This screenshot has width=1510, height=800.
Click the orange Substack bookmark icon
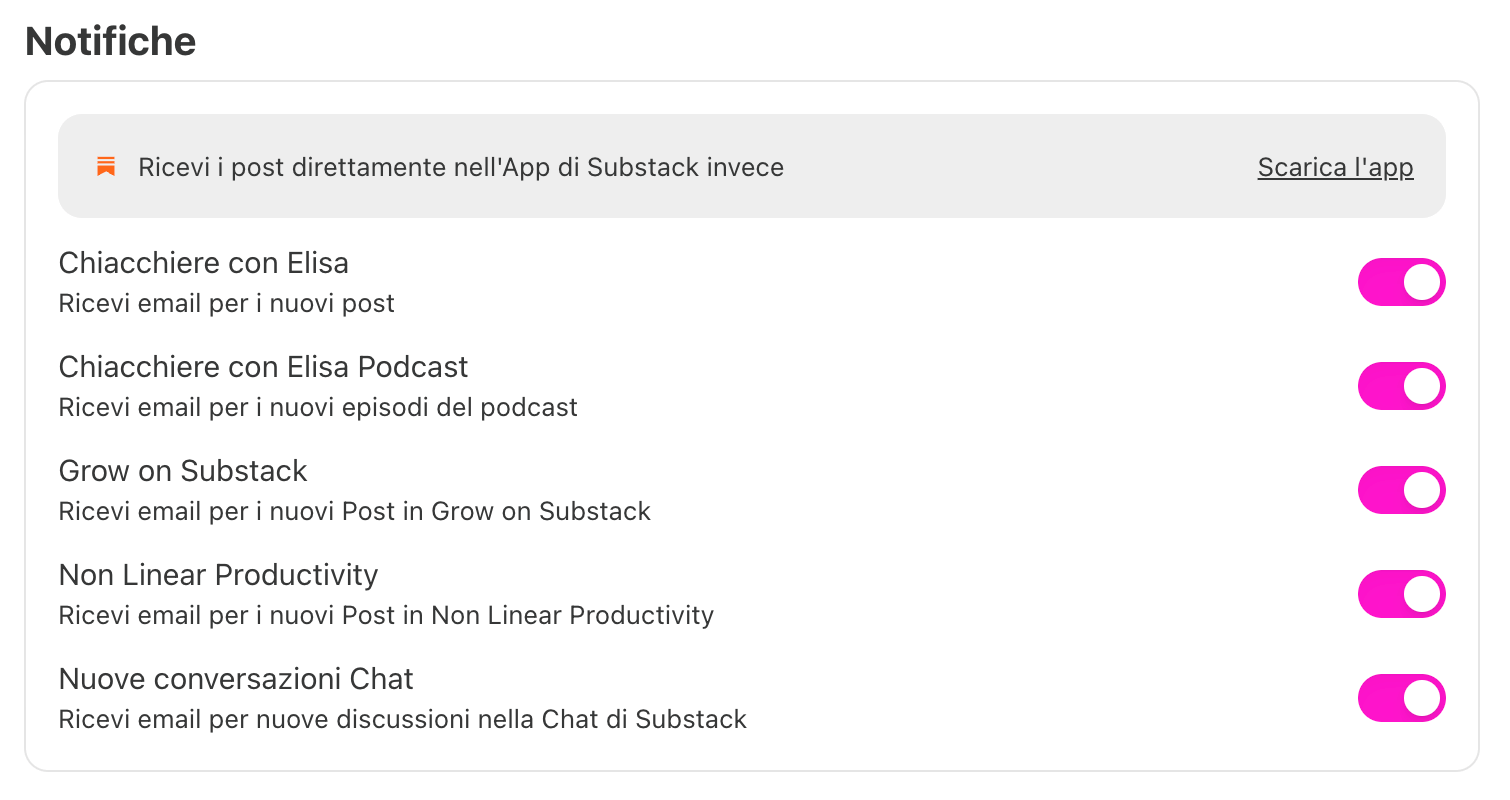point(106,167)
